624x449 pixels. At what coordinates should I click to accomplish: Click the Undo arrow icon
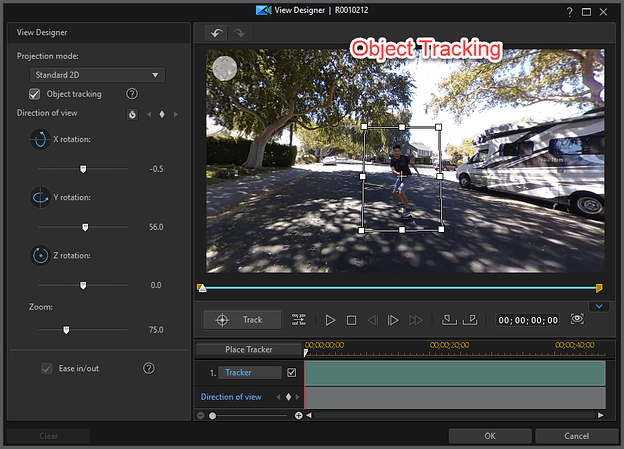(216, 33)
